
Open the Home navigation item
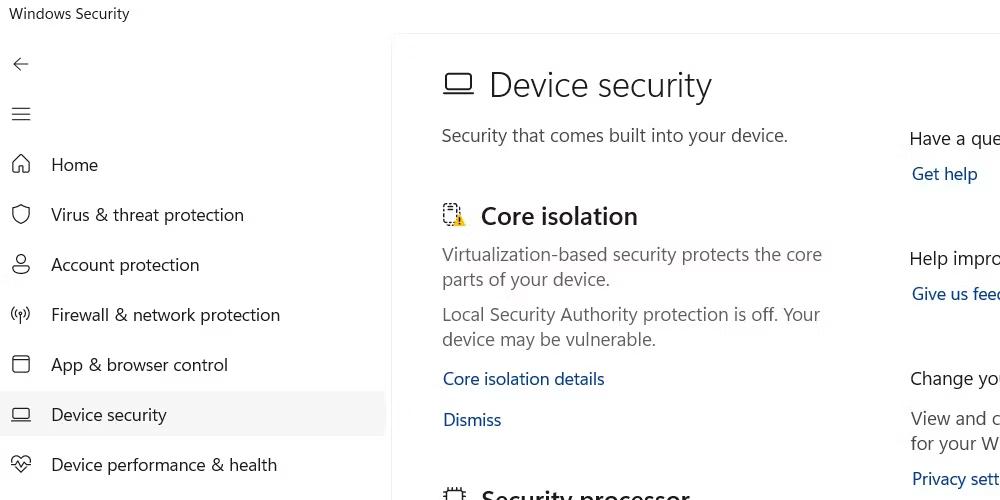tap(75, 165)
